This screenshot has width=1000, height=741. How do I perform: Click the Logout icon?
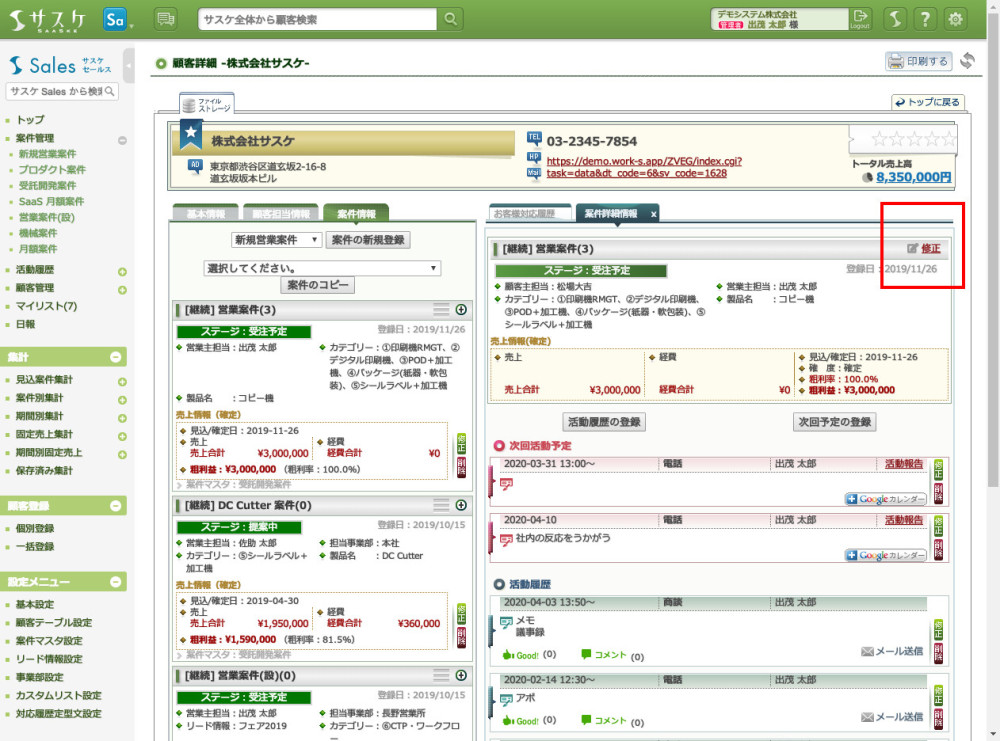(860, 19)
